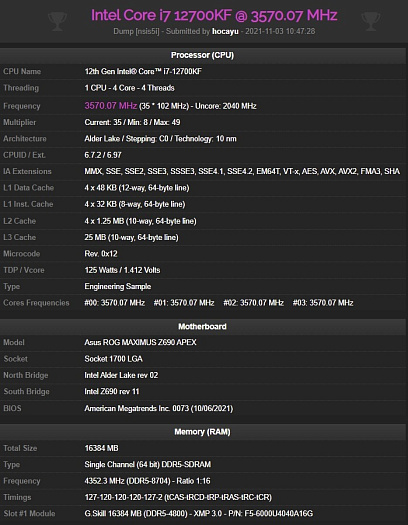The width and height of the screenshot is (408, 525).
Task: Click socket value Socket 1700 LGA
Action: pos(113,359)
